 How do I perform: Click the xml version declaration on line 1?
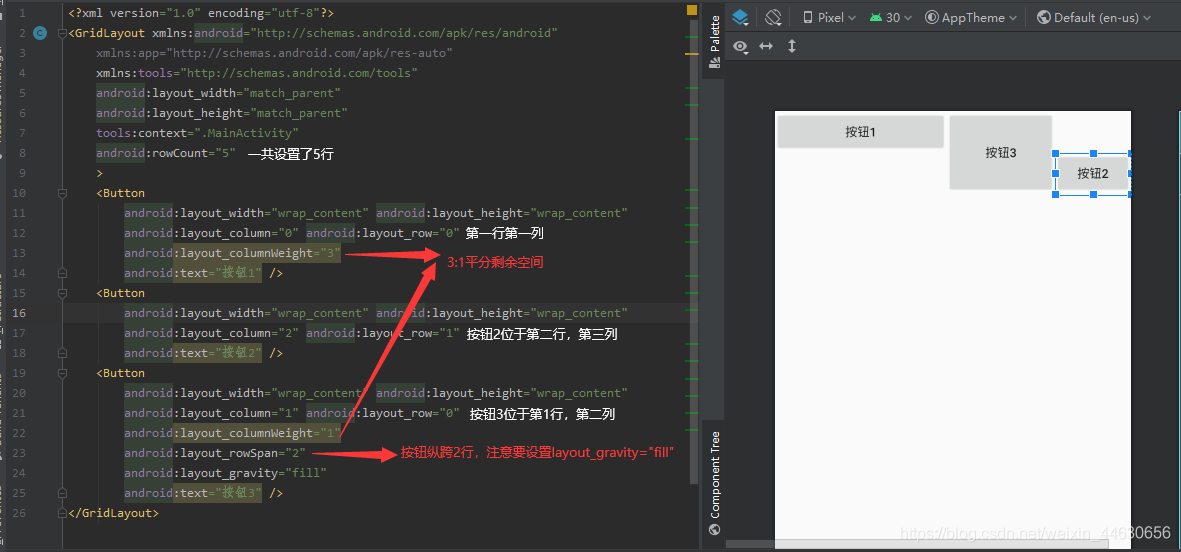coord(201,13)
